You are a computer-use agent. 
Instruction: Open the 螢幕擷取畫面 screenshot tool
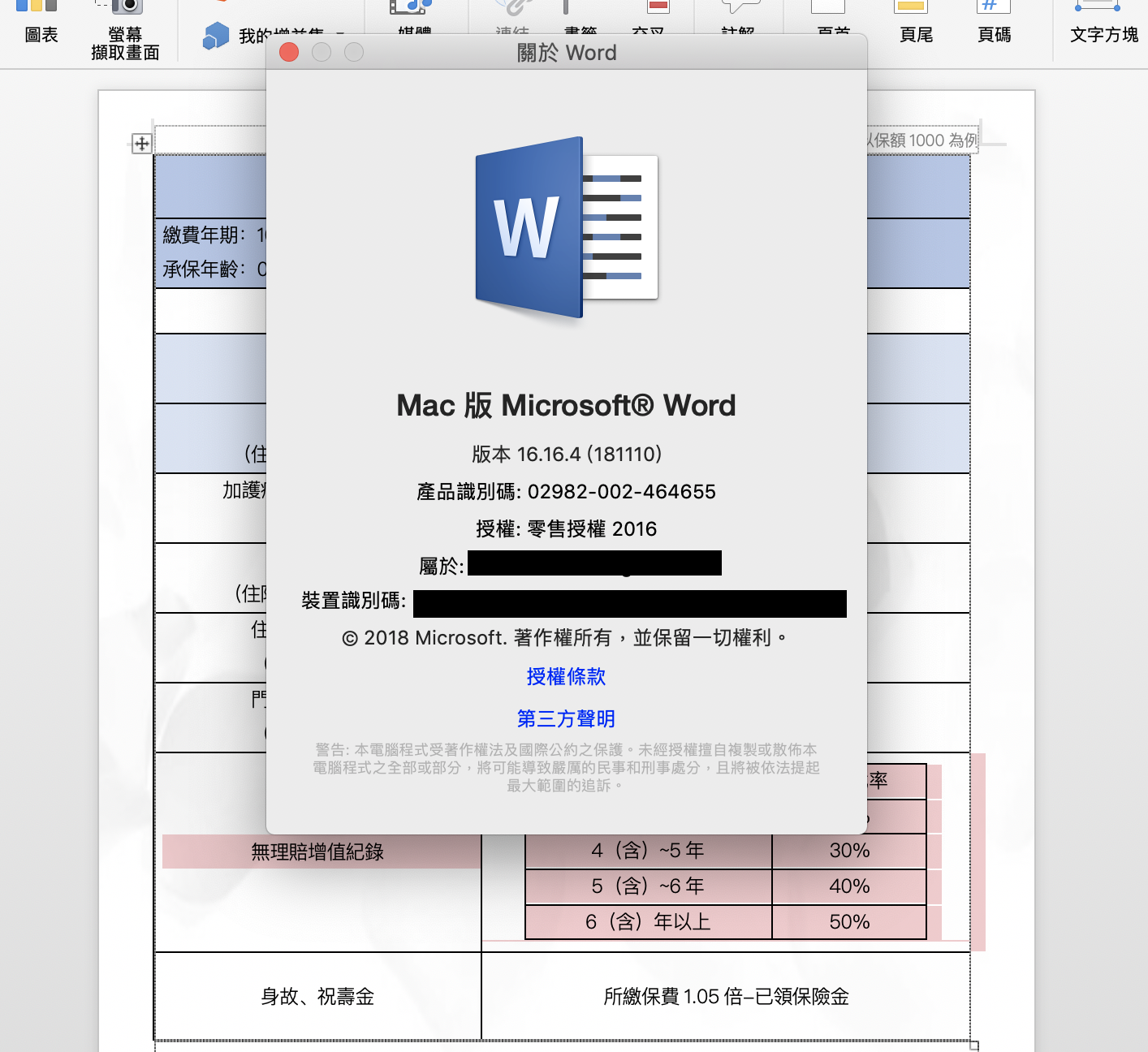(x=125, y=31)
